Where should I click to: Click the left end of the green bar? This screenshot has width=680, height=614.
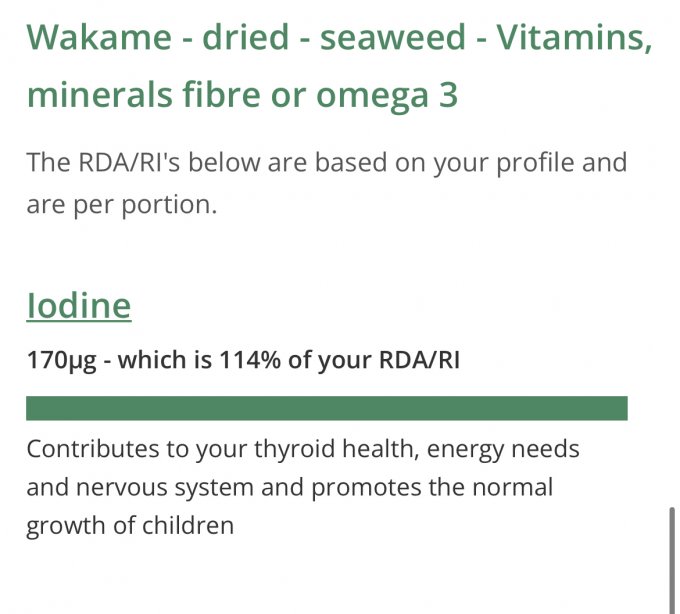tap(36, 408)
